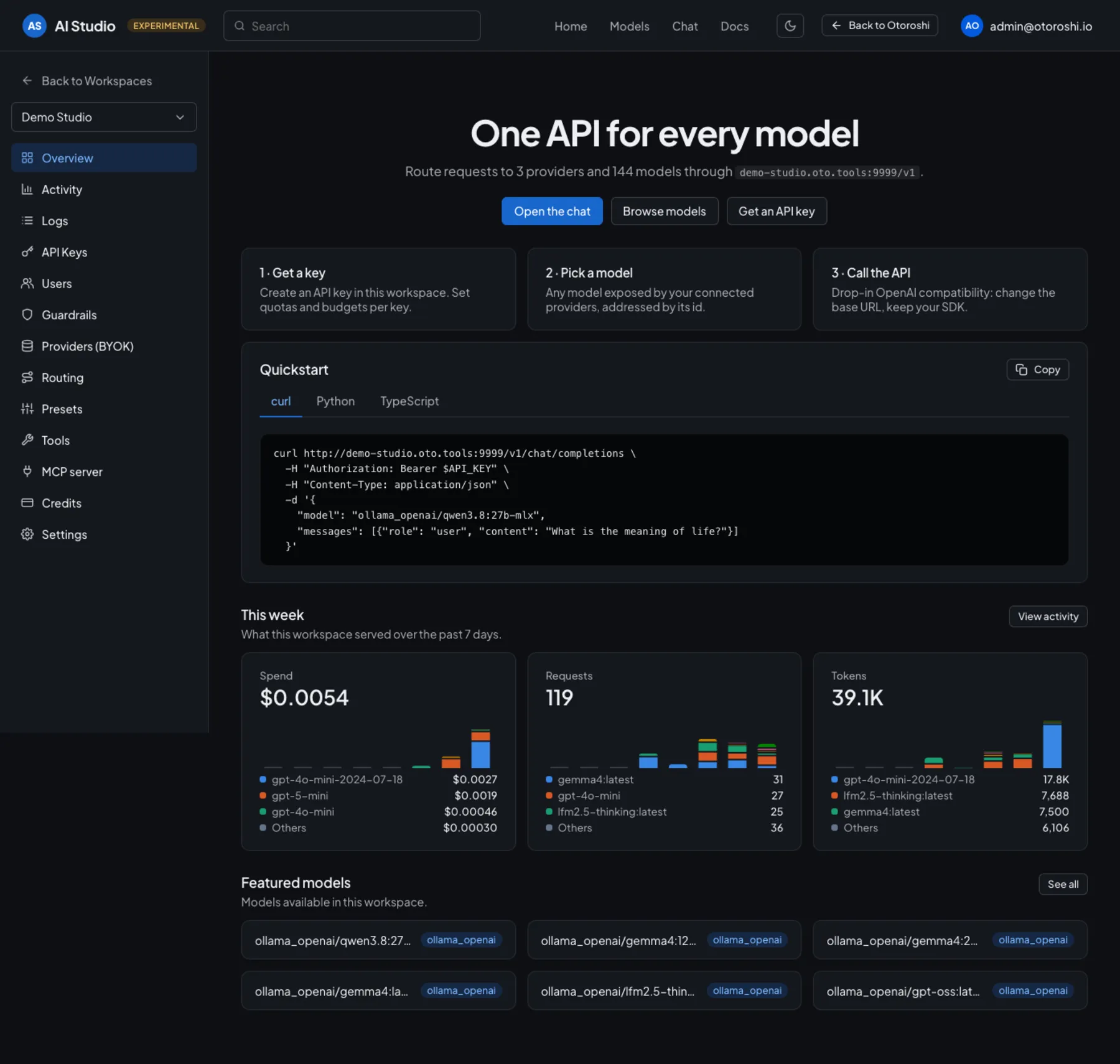Open the Overview sidebar item
1120x1064 pixels.
click(104, 158)
